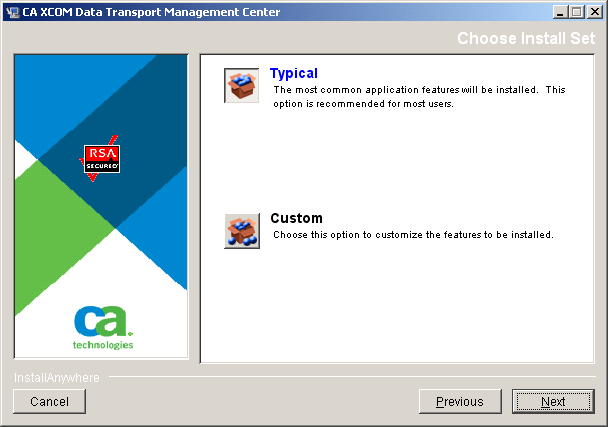This screenshot has width=608, height=427.
Task: Click the Typical heading label
Action: pyautogui.click(x=294, y=73)
